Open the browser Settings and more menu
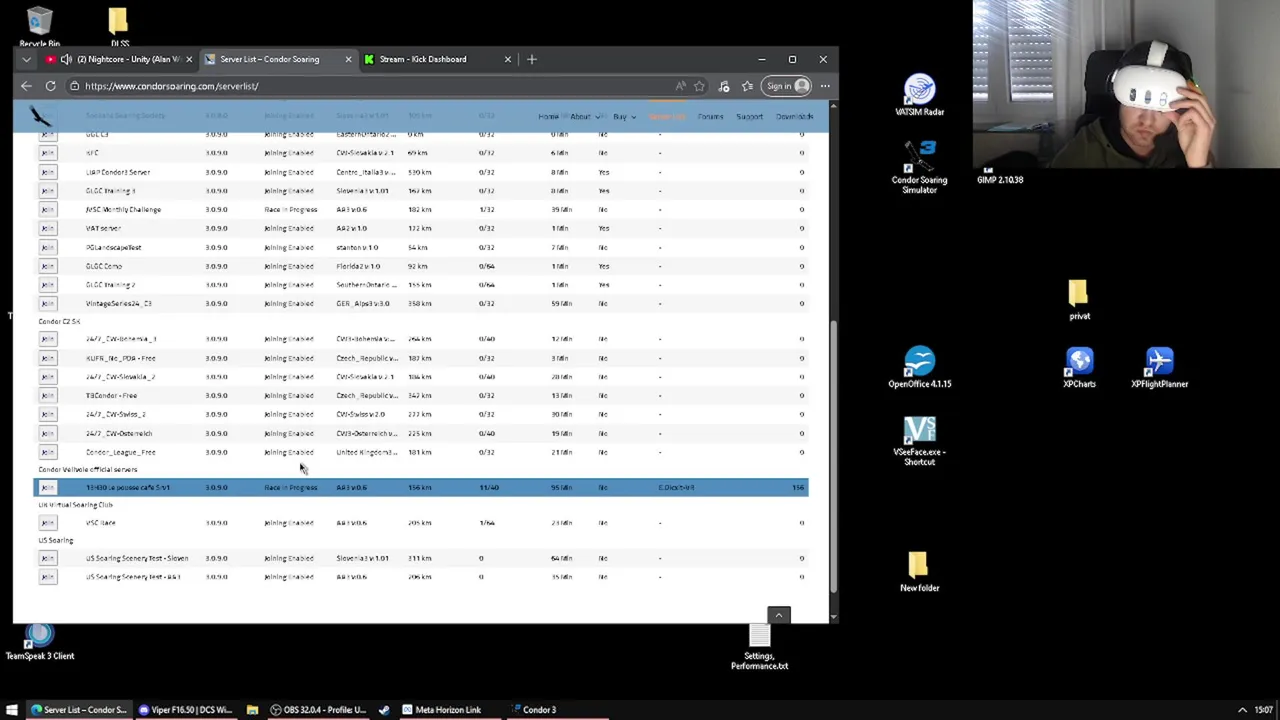 click(x=825, y=86)
